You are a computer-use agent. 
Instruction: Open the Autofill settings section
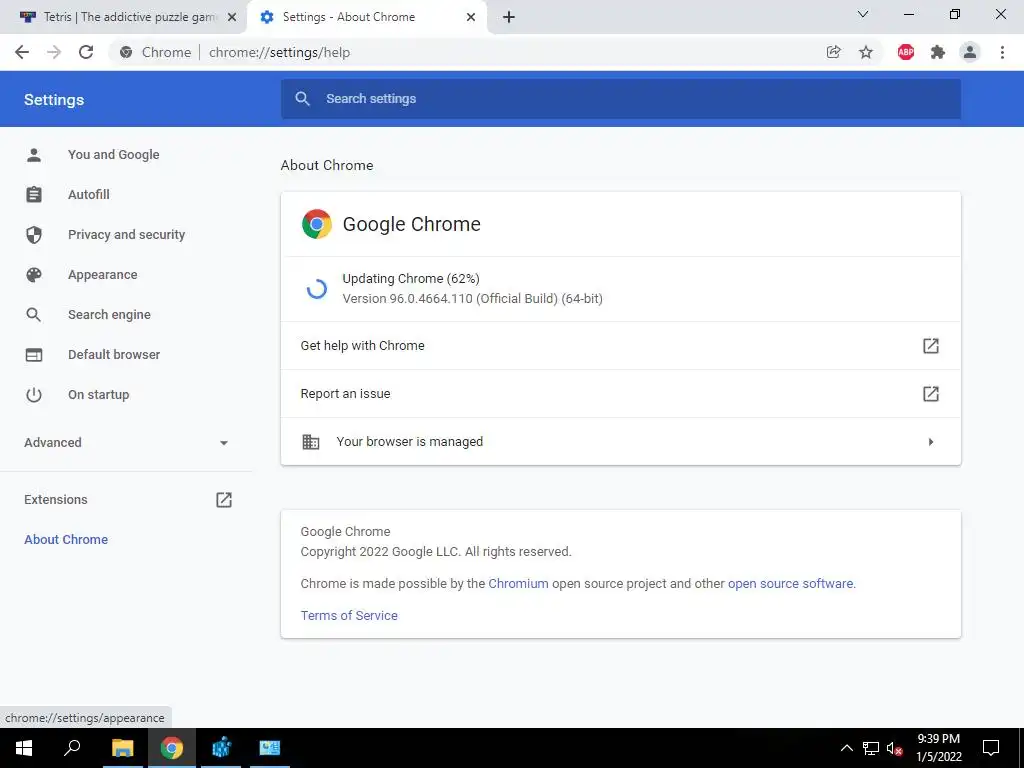[89, 195]
